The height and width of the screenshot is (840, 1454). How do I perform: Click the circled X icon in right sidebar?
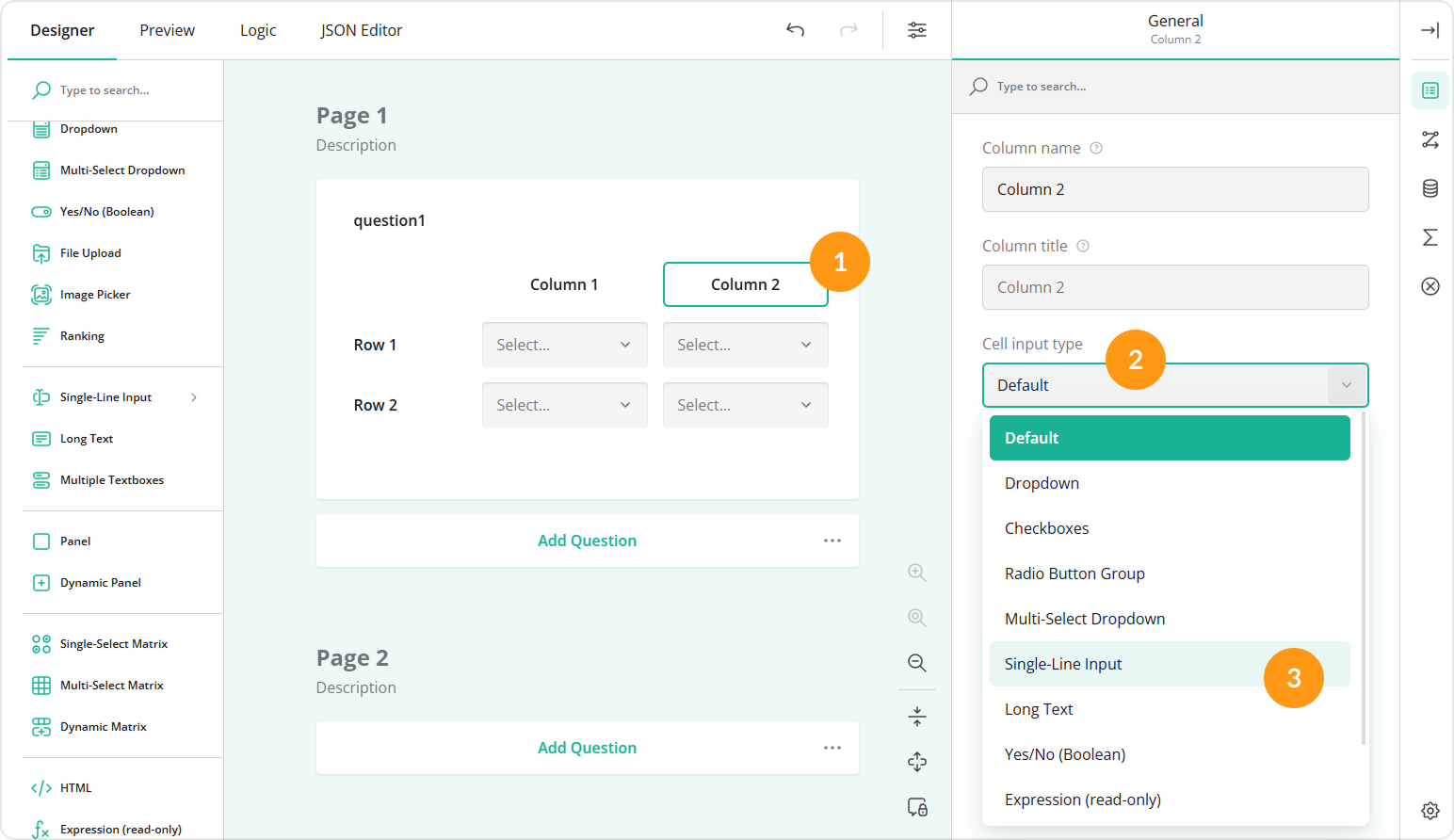1430,286
